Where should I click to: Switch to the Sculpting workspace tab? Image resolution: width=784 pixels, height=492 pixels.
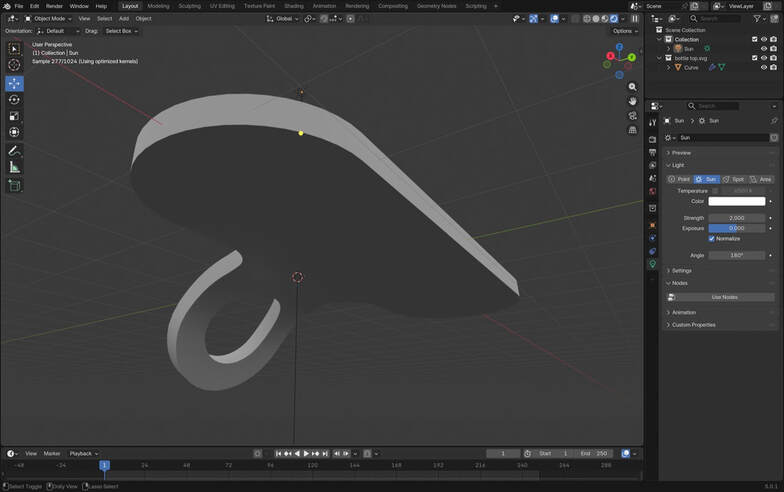pos(189,6)
